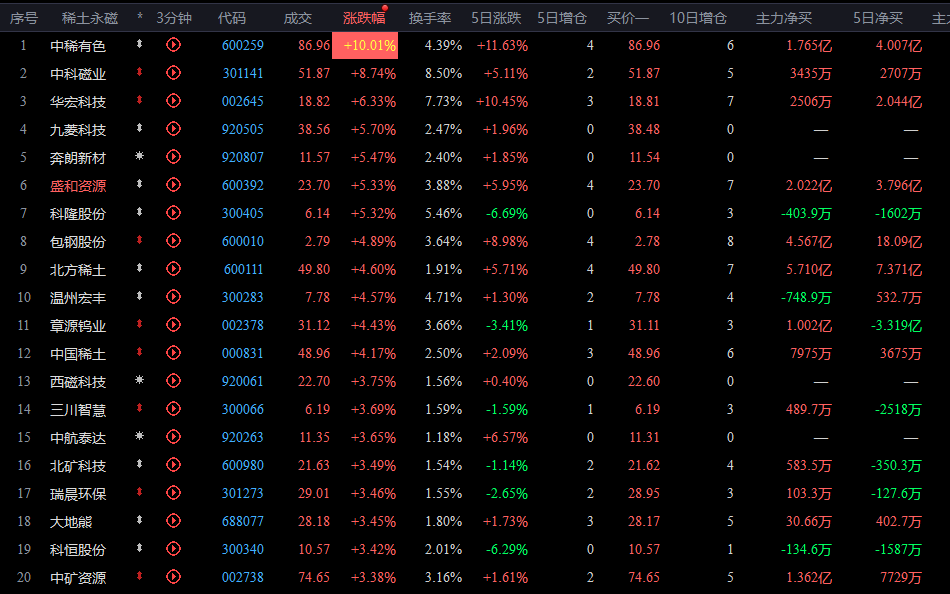The height and width of the screenshot is (594, 950).
Task: Click the 稀土永磁 sector header
Action: [89, 17]
